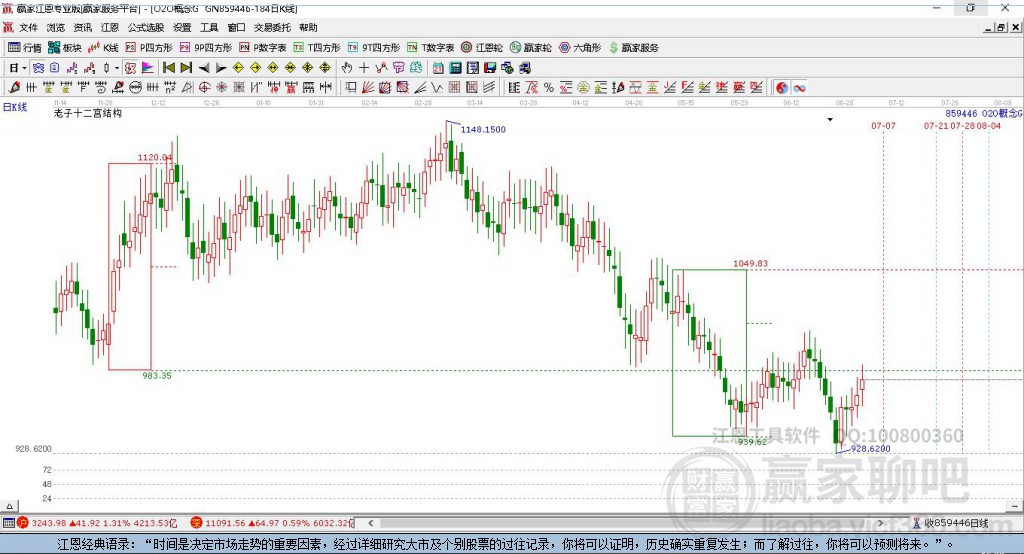1024x554 pixels.
Task: Jump to first bar with skip-start icon
Action: pyautogui.click(x=168, y=68)
